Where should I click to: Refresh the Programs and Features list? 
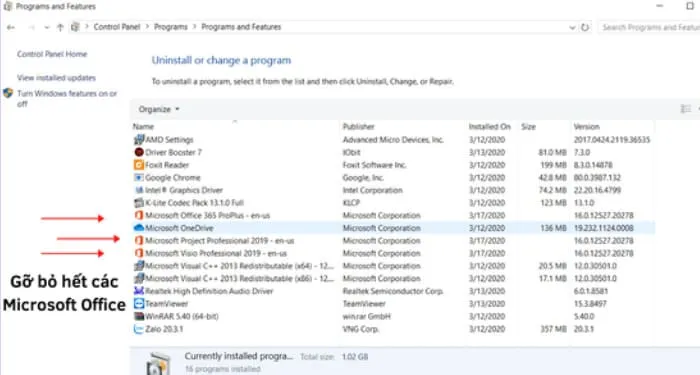585,27
